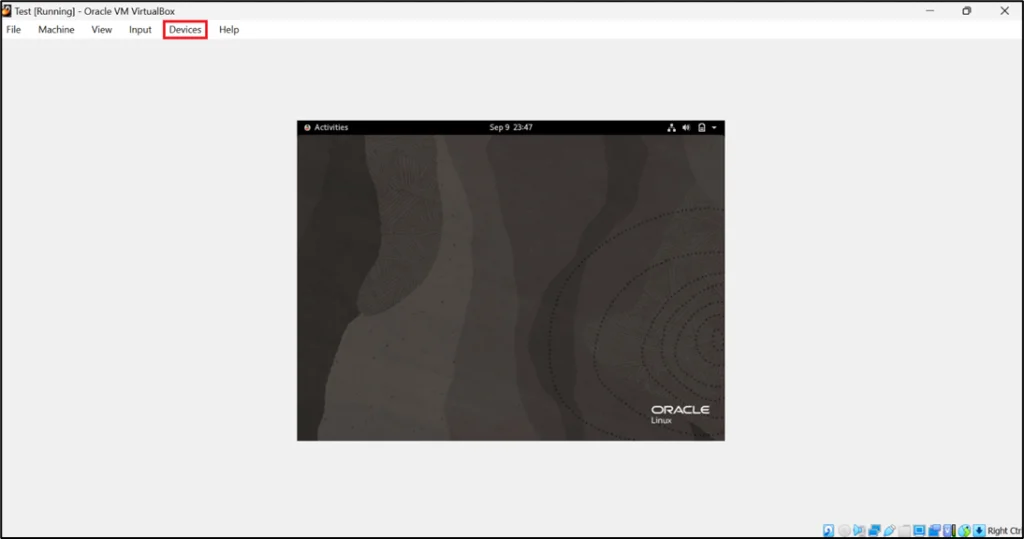Screen dimensions: 1024x539
Task: Click the USB devices status indicator
Action: tap(889, 531)
